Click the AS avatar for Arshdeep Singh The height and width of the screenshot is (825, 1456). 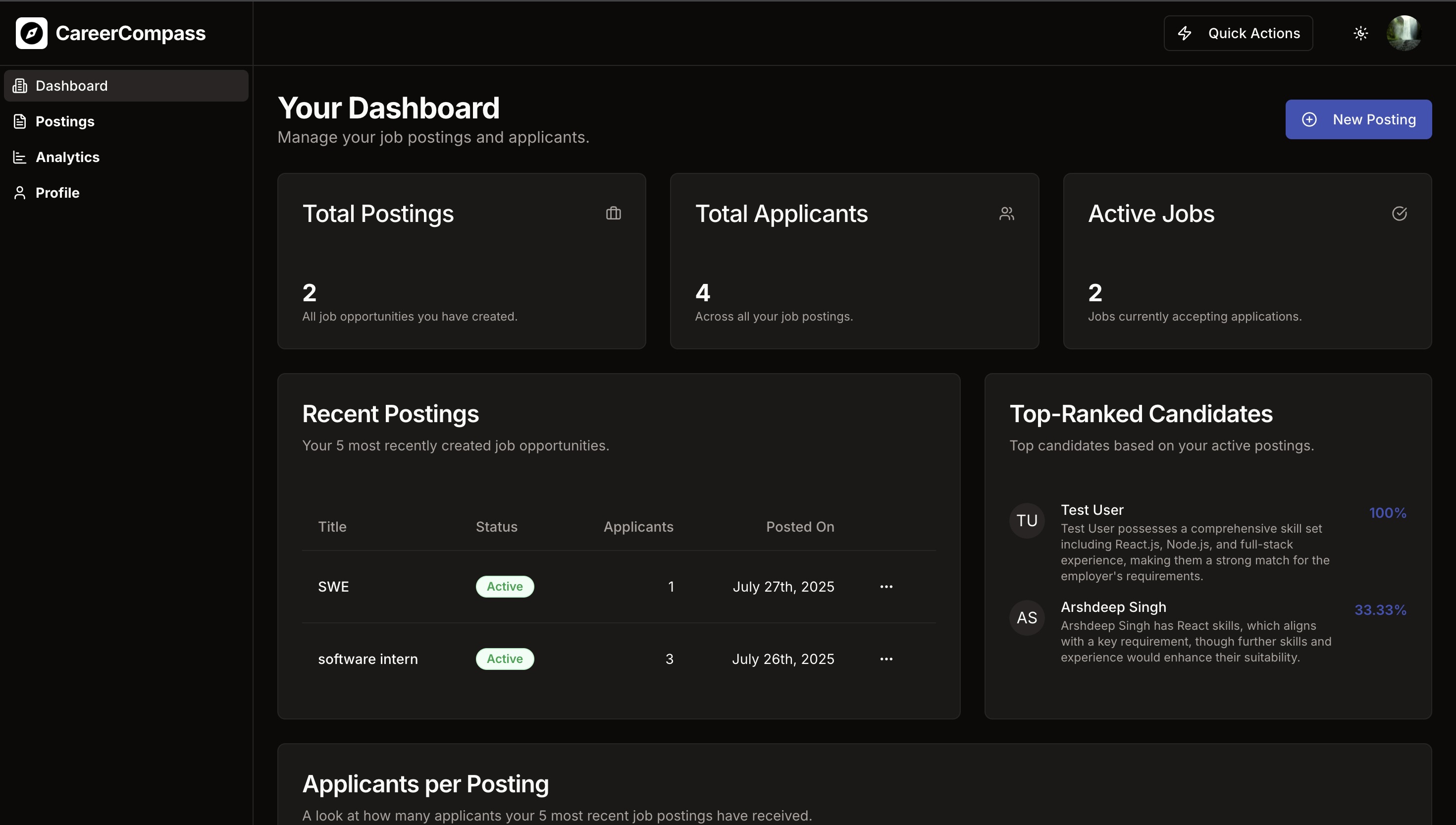pyautogui.click(x=1027, y=617)
